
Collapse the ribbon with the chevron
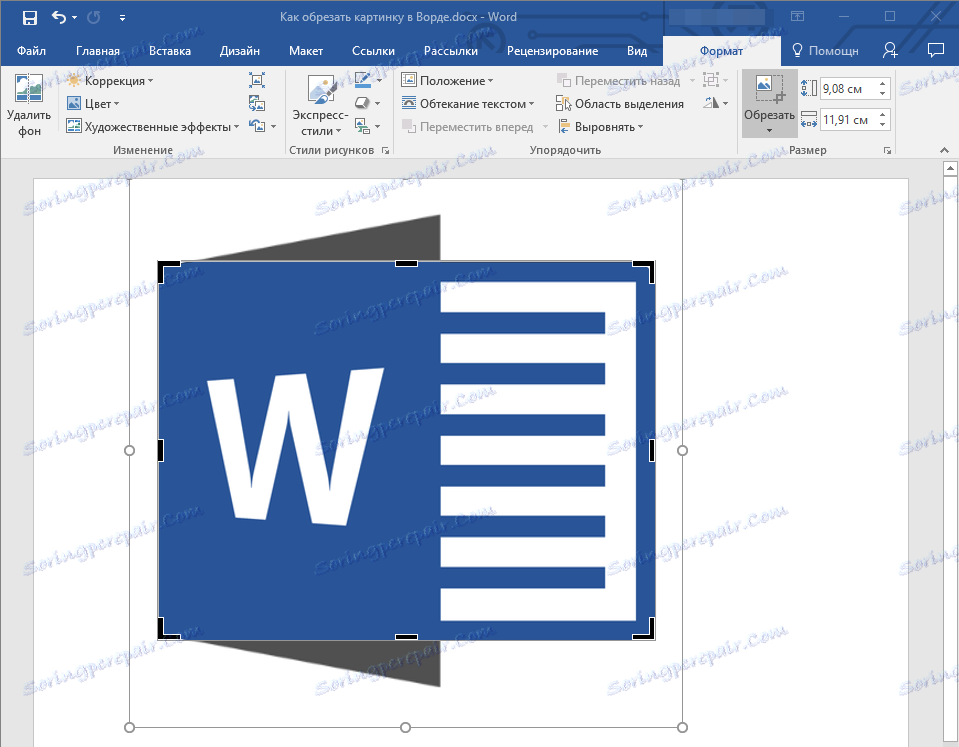(944, 150)
